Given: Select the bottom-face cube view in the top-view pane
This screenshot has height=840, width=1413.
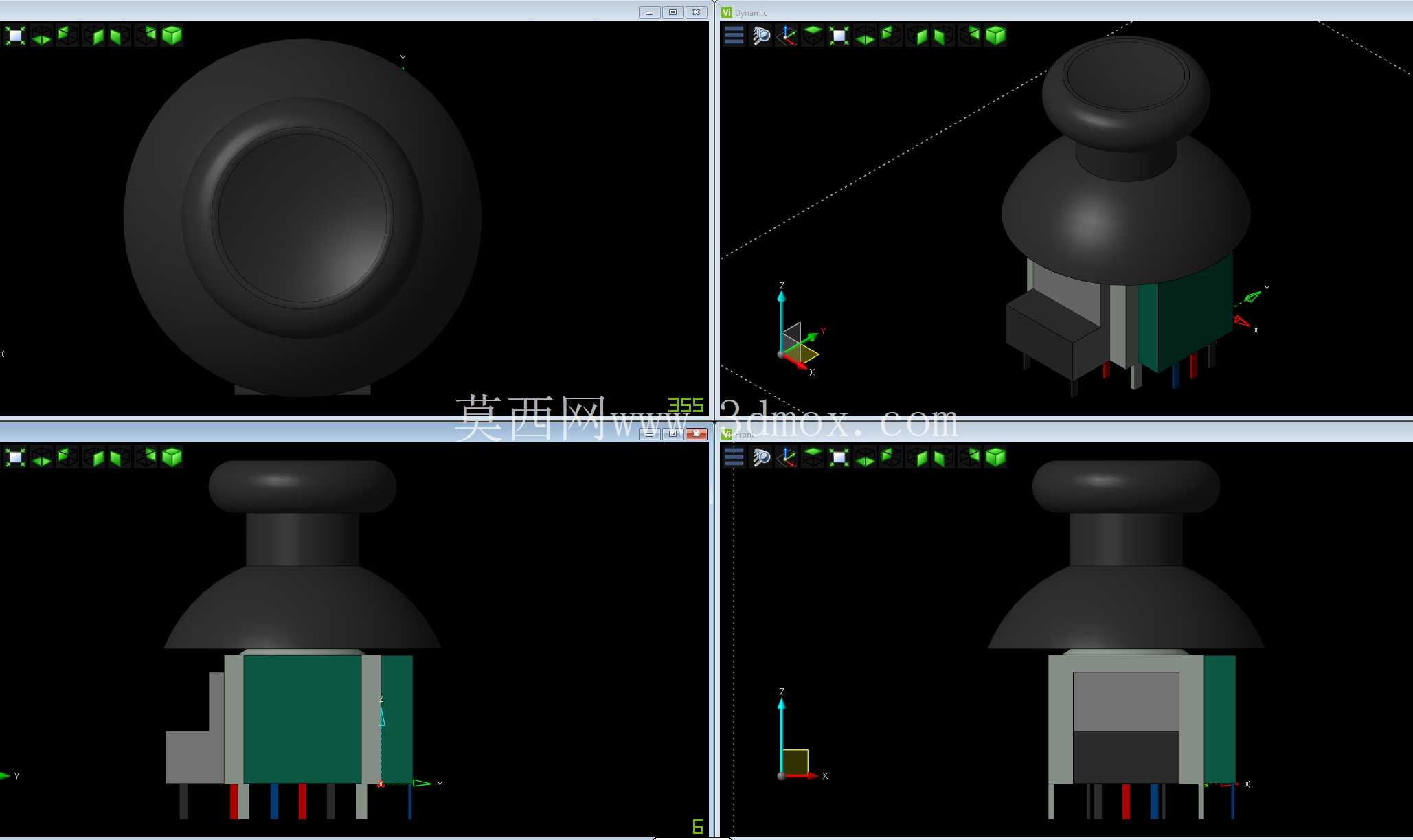Looking at the screenshot, I should [41, 36].
